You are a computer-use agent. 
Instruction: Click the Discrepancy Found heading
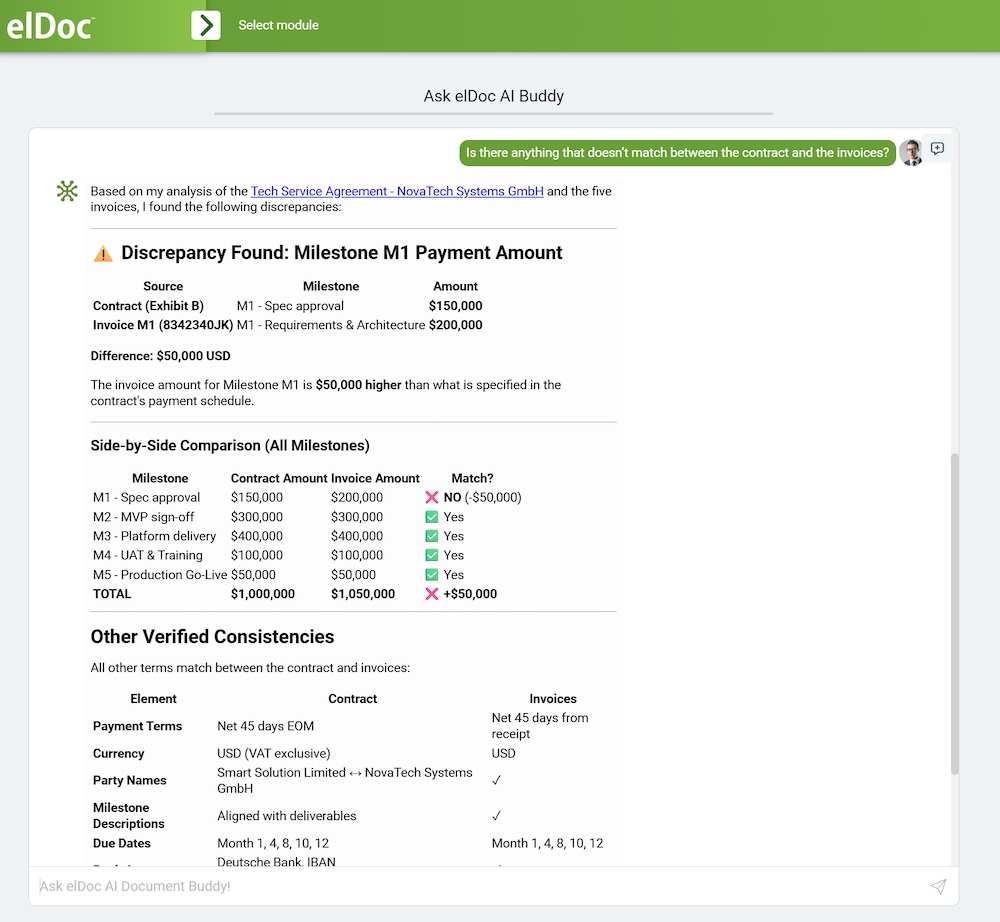pos(342,253)
